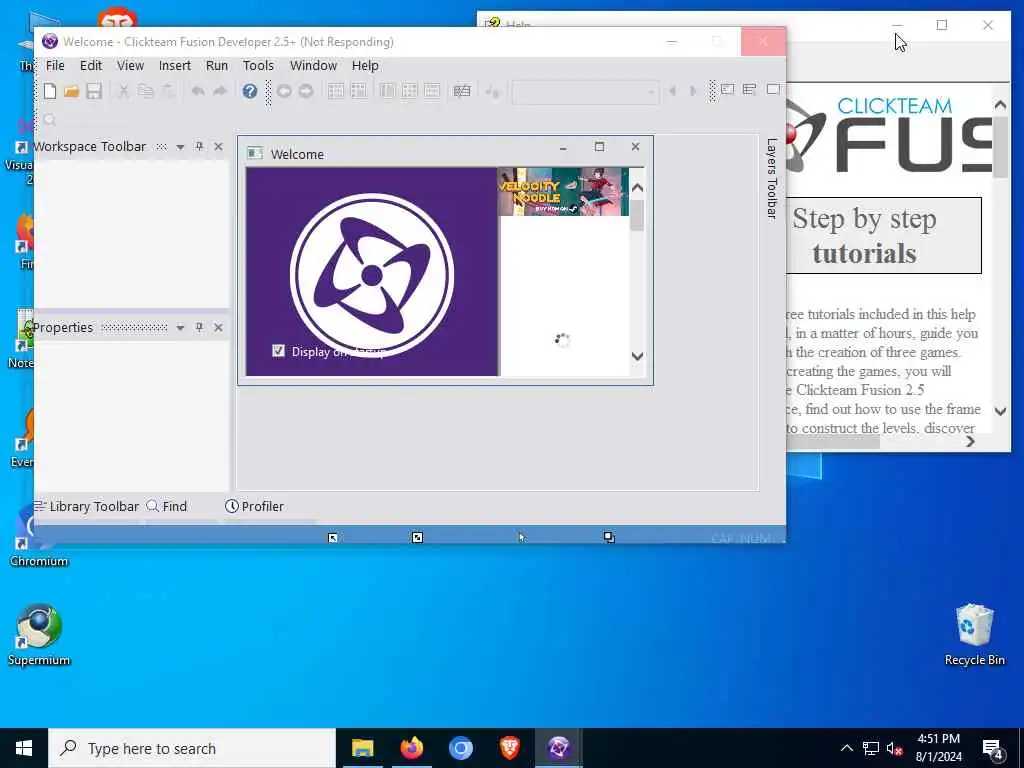Select the Recycle Bin desktop icon

[974, 635]
